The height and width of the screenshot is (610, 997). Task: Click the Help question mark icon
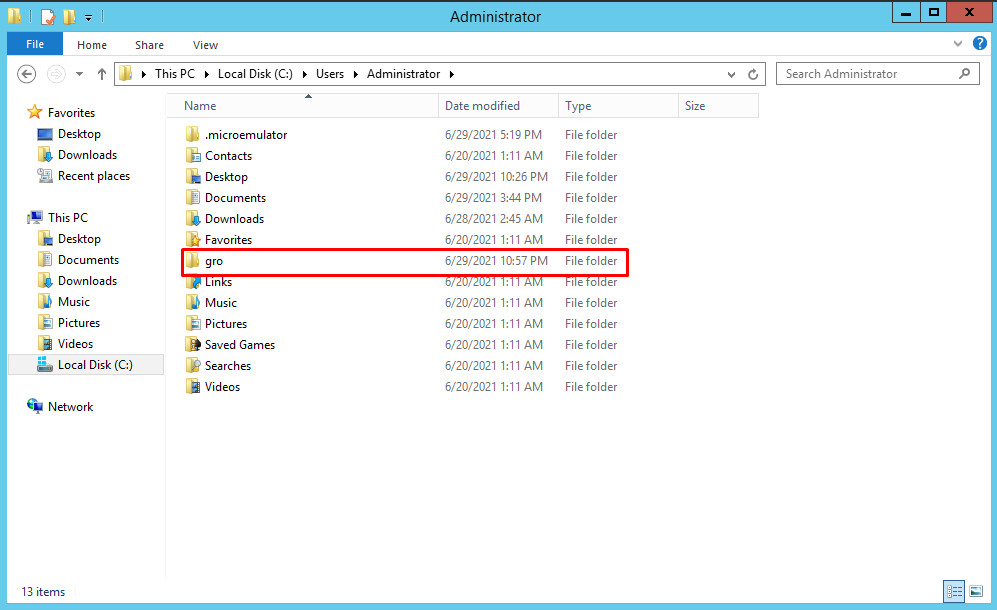pyautogui.click(x=980, y=44)
